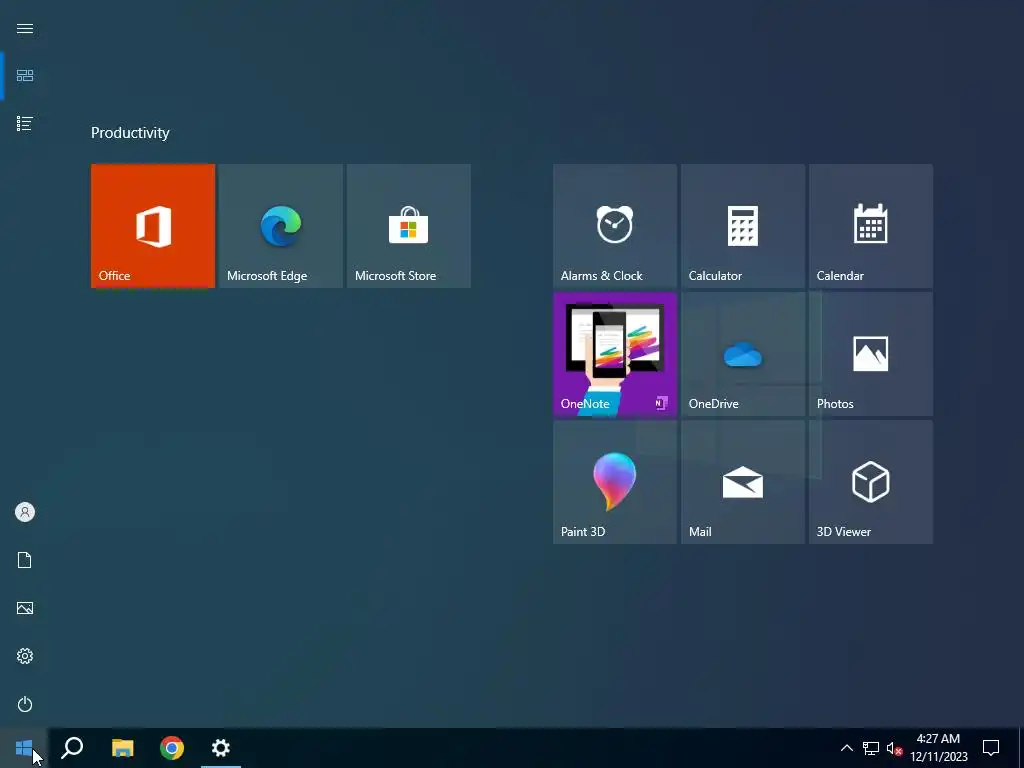Open the Office tile
1024x768 pixels.
(153, 226)
